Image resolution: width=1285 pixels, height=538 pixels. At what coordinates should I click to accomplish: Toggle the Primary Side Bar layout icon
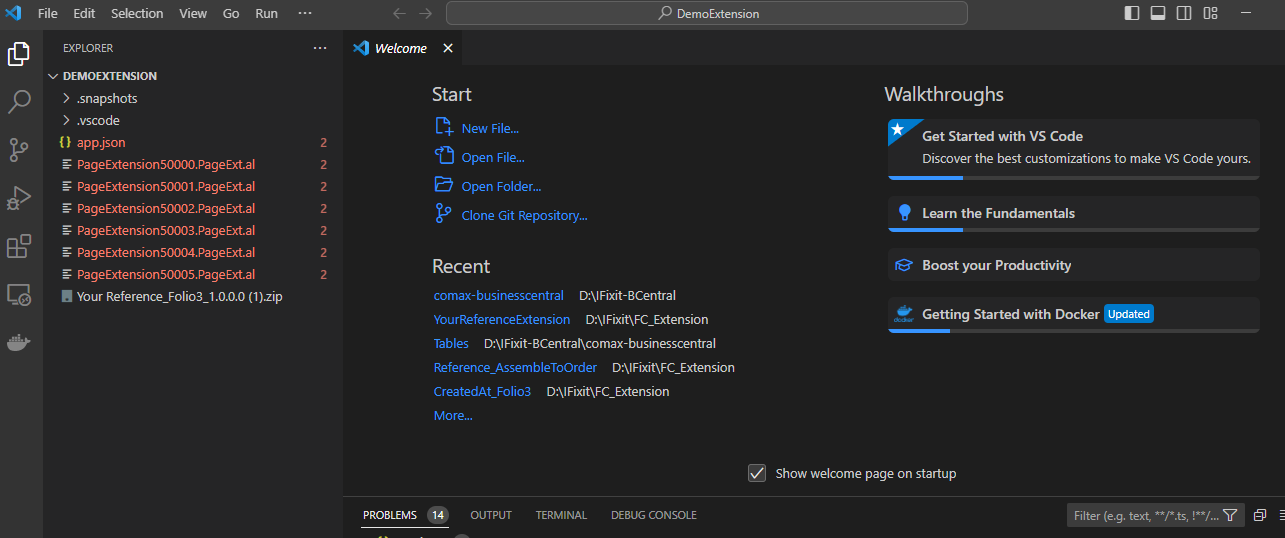pos(1132,13)
